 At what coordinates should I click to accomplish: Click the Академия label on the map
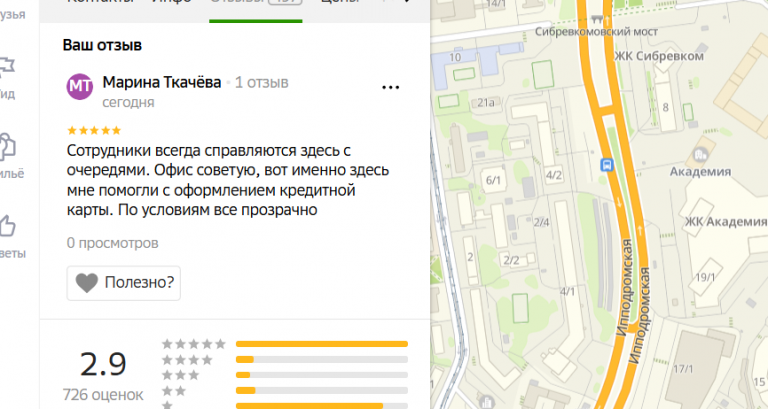point(700,172)
